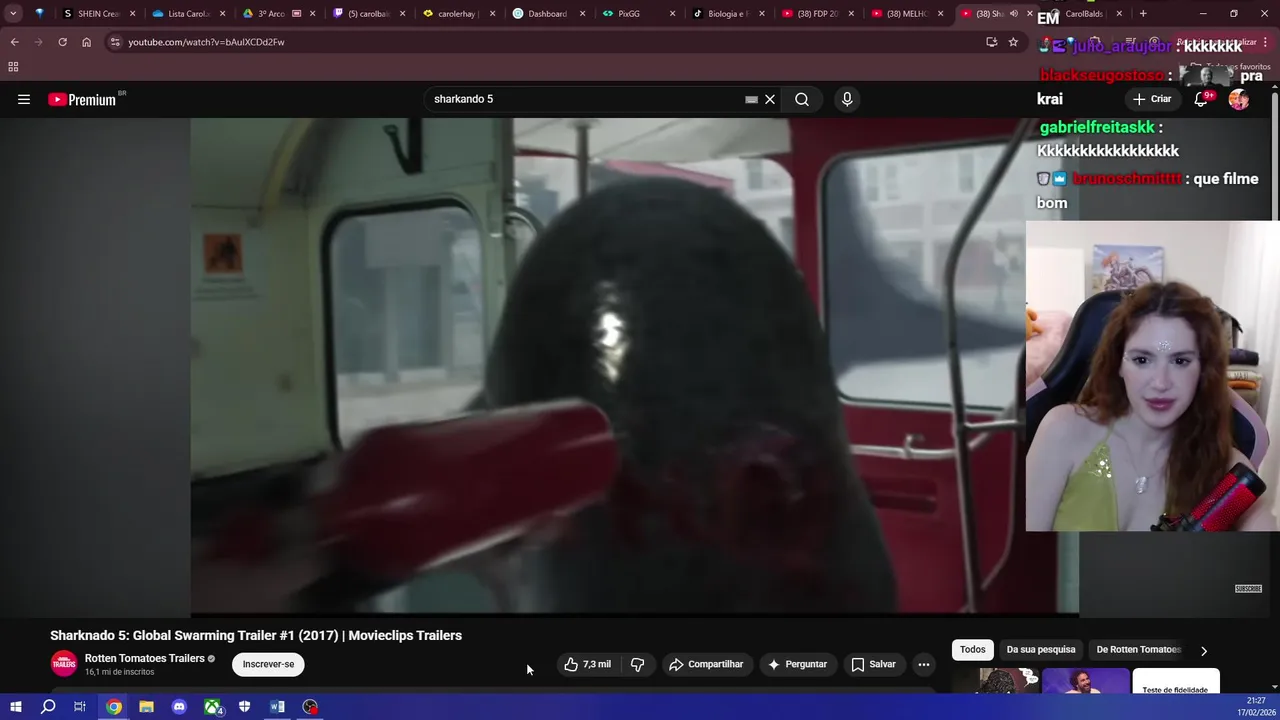This screenshot has height=720, width=1280.
Task: Open Chrome apps grid shortcut
Action: pyautogui.click(x=13, y=67)
